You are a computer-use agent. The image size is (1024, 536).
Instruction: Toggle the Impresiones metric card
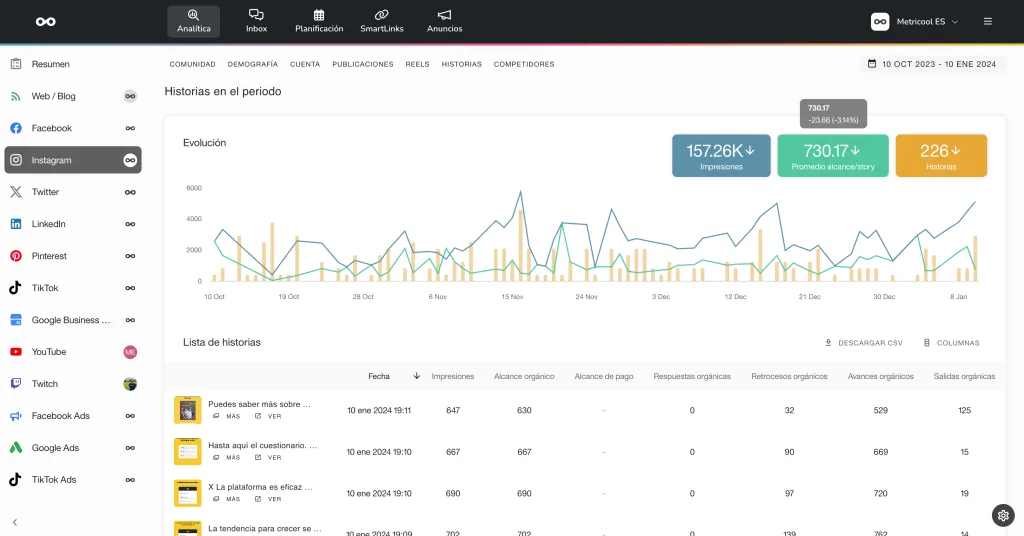point(721,156)
